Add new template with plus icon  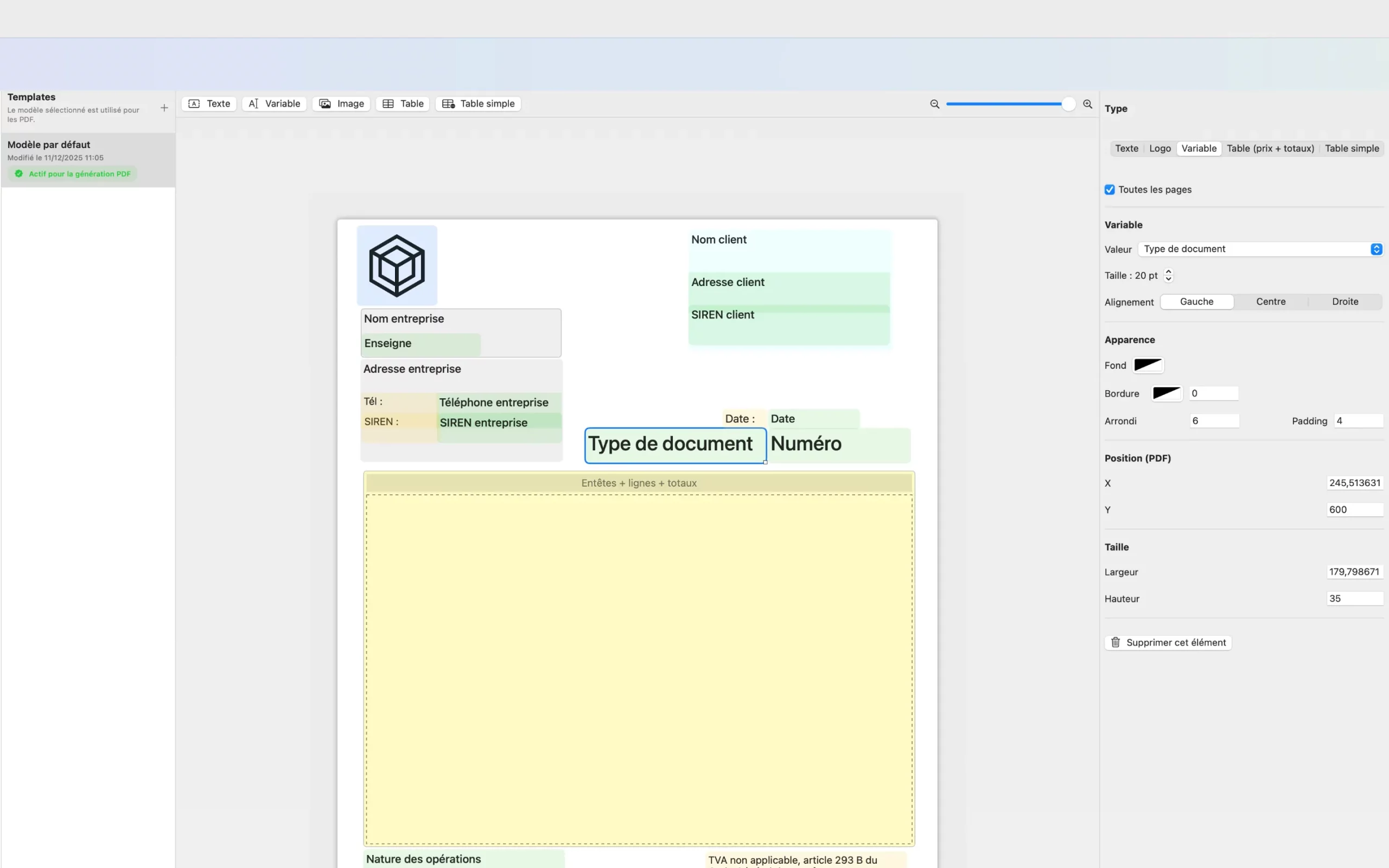164,108
